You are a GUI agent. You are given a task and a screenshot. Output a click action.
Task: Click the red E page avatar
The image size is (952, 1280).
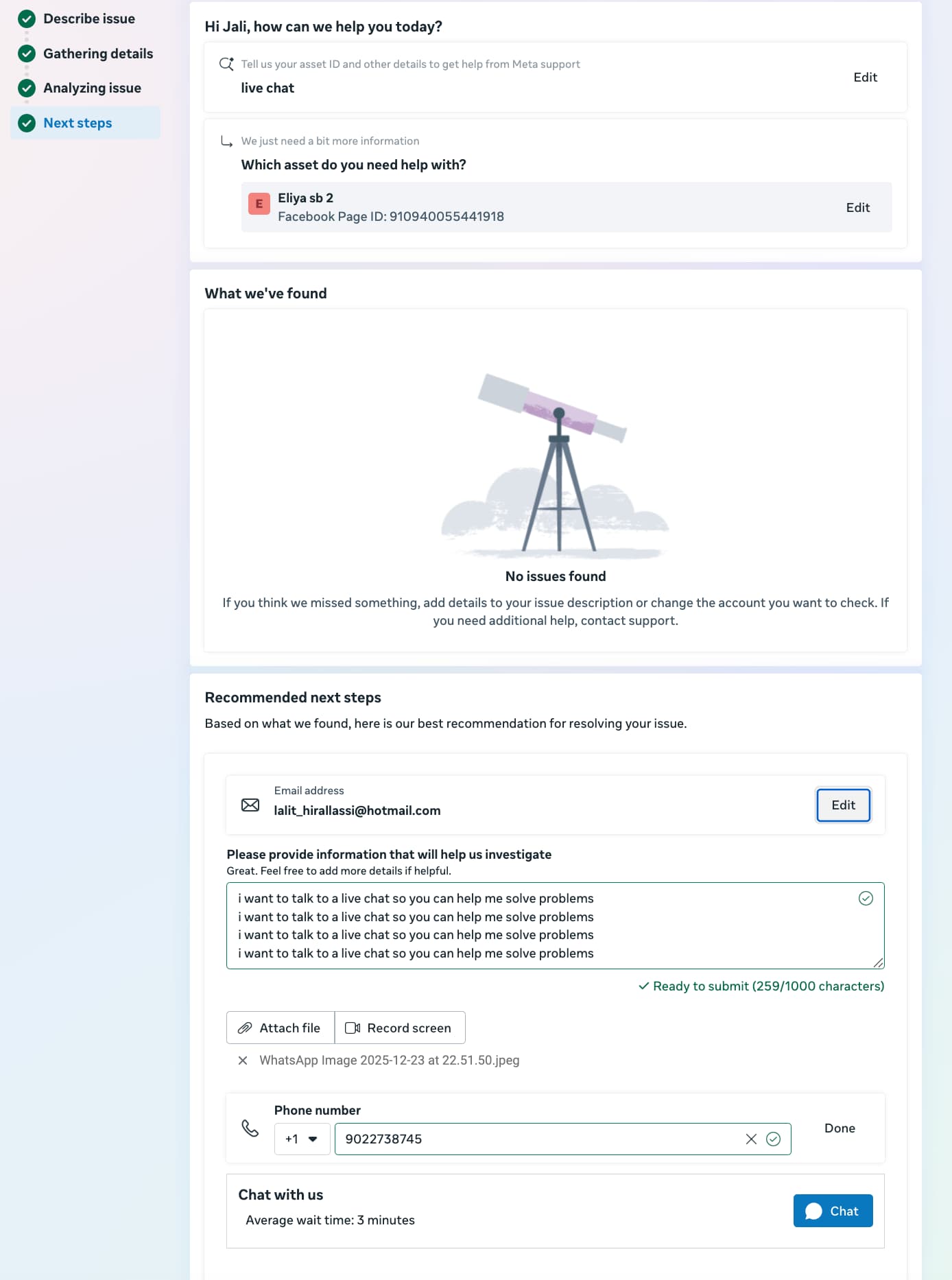coord(259,204)
